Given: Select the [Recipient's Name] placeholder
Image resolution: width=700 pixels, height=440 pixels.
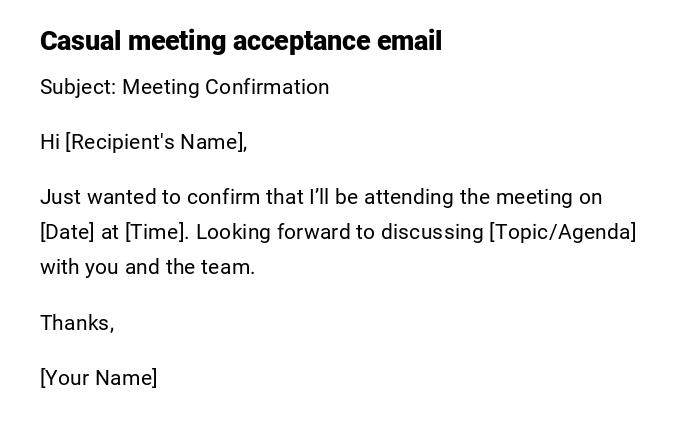Looking at the screenshot, I should (156, 142).
